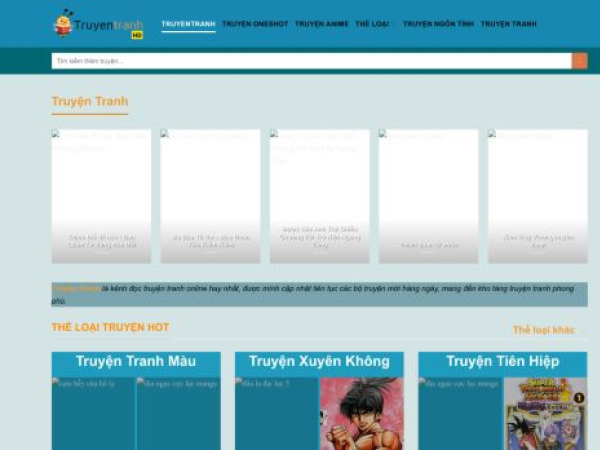This screenshot has width=600, height=450.
Task: Click the TruyenTranh HD logo
Action: (98, 24)
